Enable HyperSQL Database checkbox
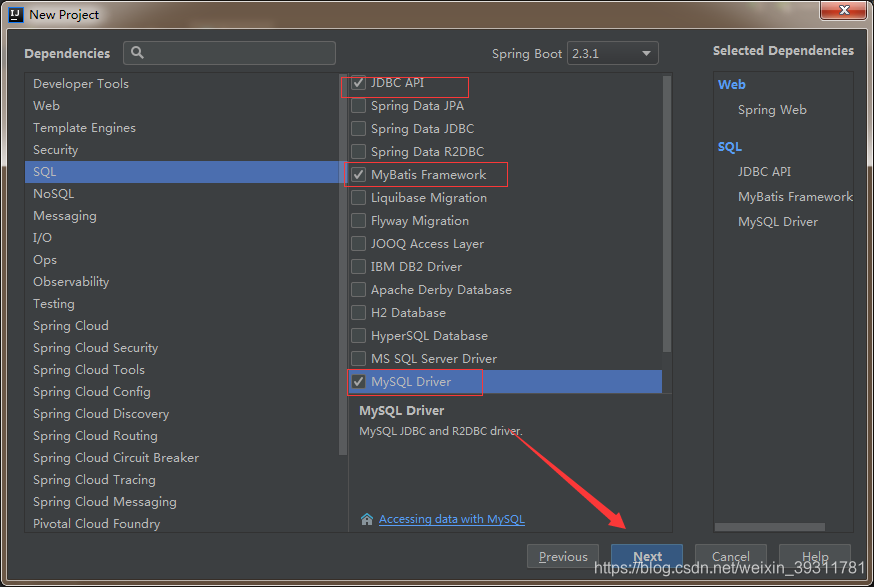The width and height of the screenshot is (874, 587). coord(358,336)
